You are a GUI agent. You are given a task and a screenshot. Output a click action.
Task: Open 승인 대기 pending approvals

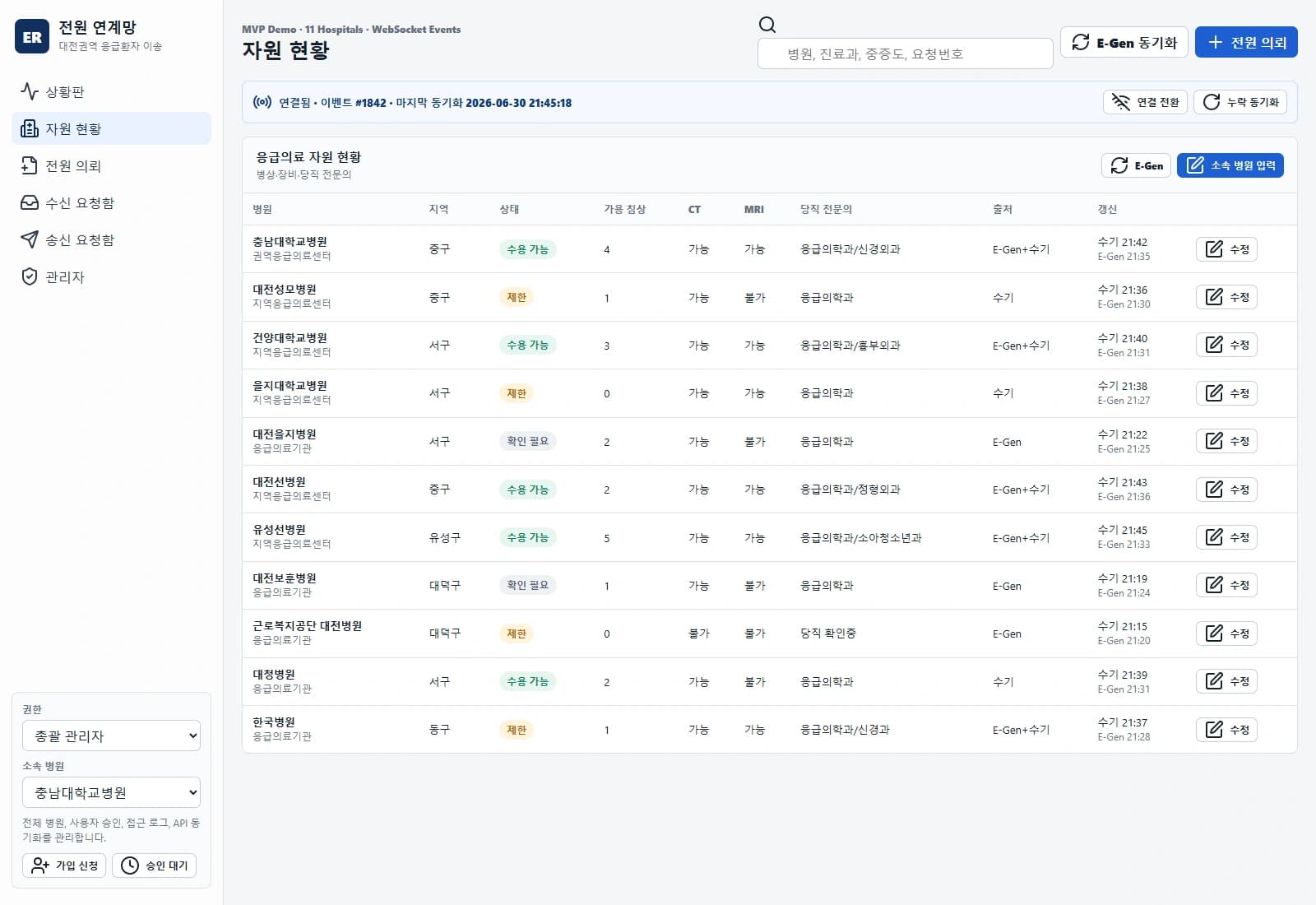154,866
